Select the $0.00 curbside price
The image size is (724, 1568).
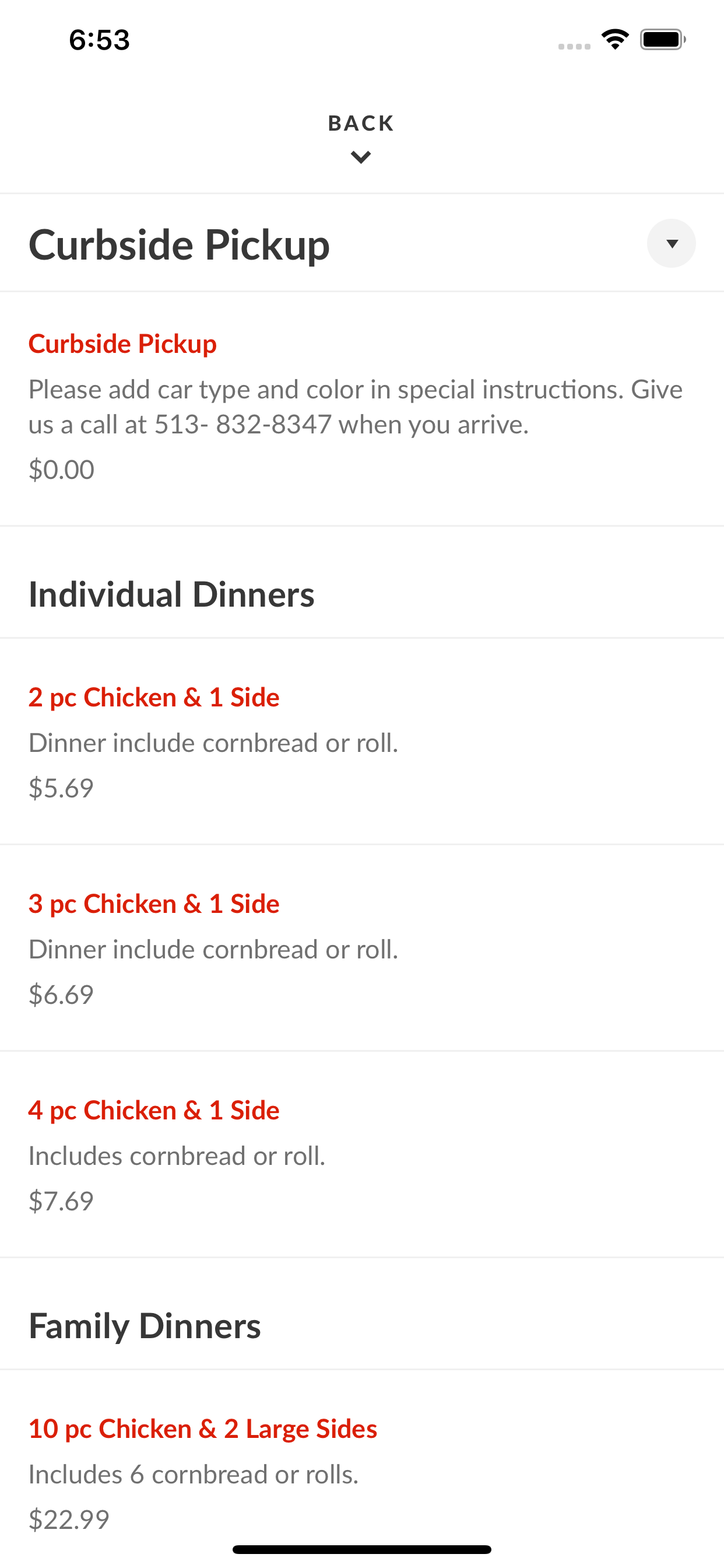61,470
